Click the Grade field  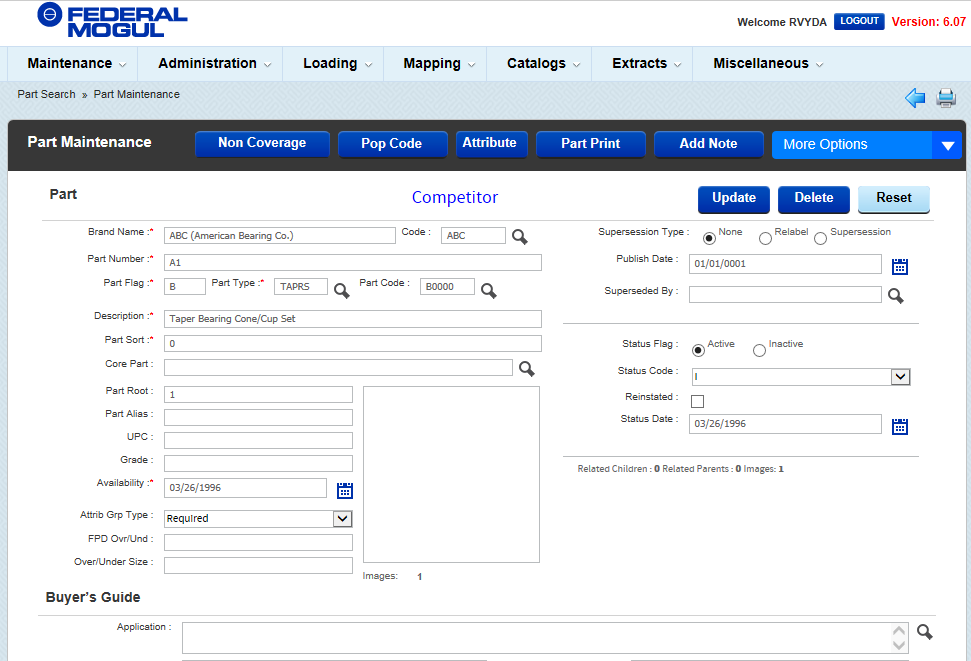click(x=258, y=463)
